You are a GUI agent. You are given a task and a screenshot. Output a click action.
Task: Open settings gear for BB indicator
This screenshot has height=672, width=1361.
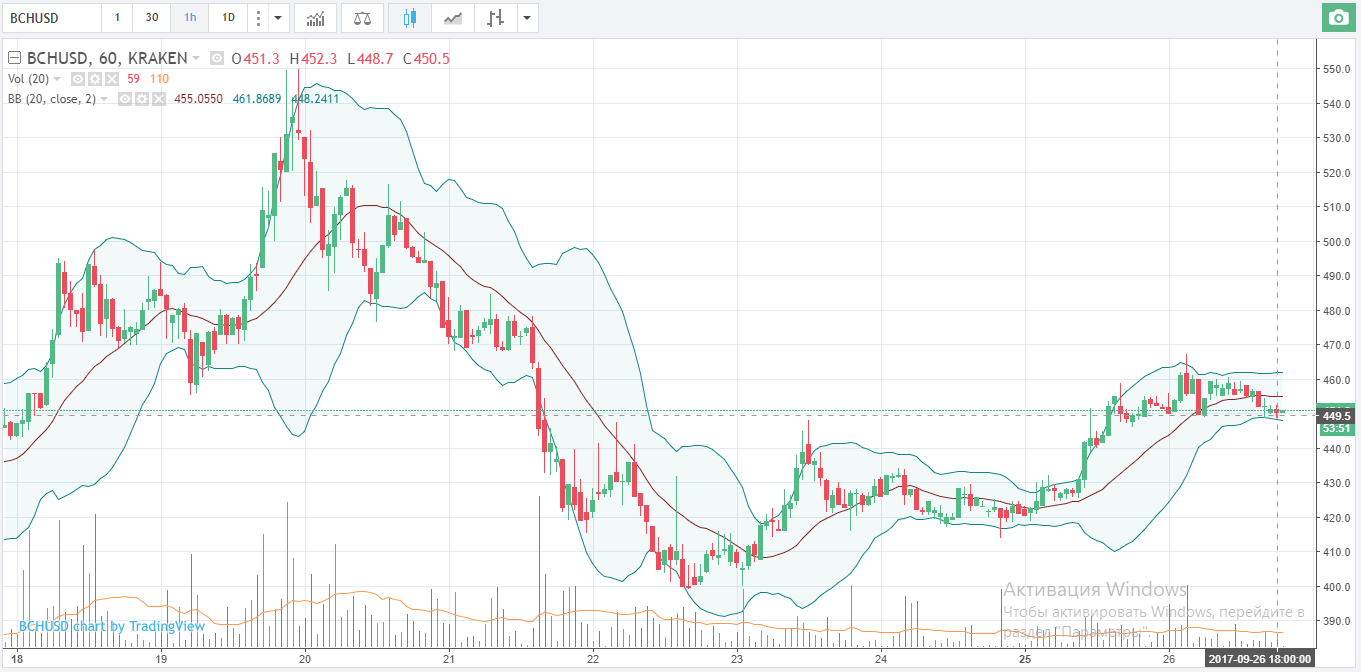[x=143, y=99]
